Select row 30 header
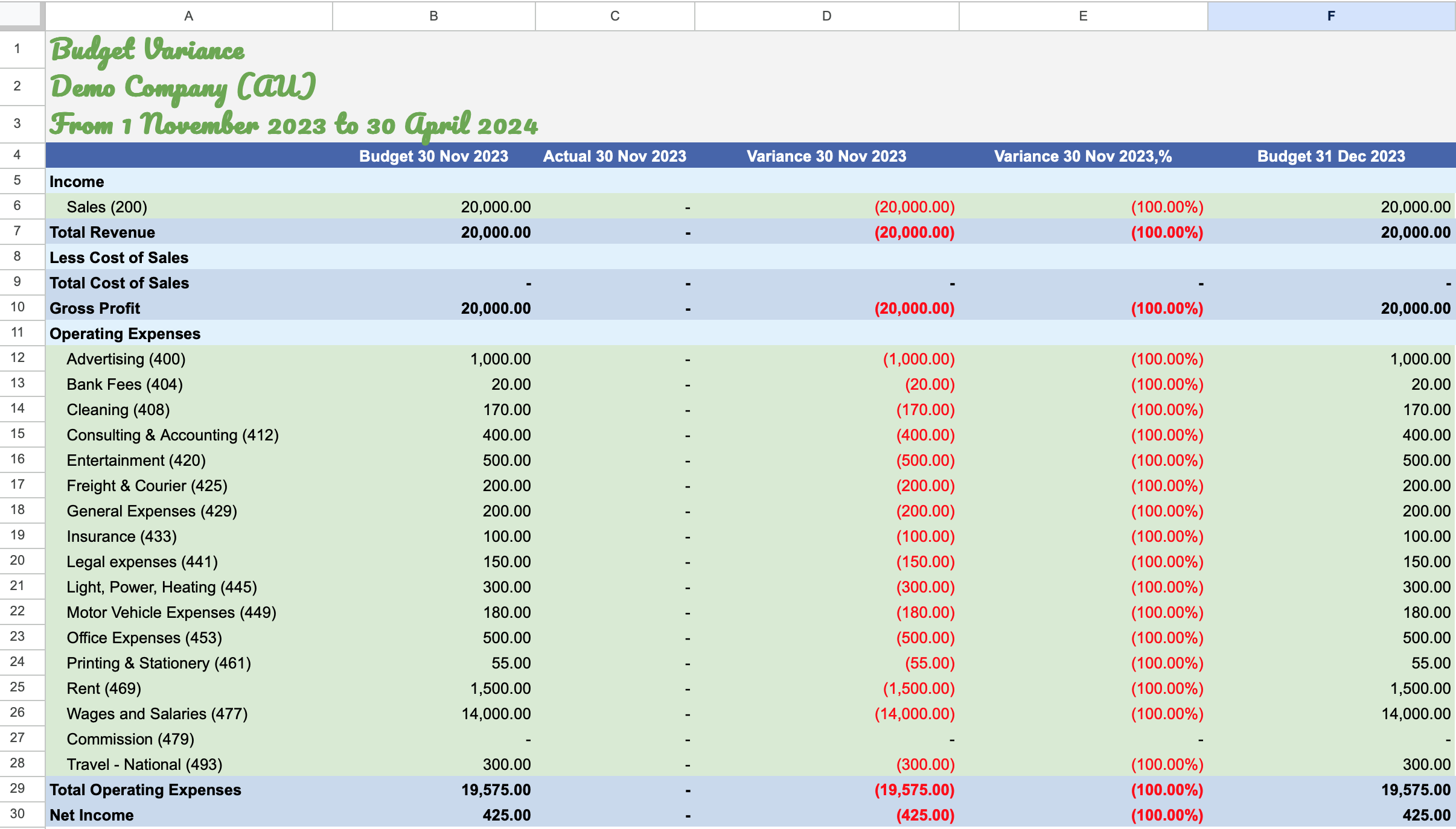Screen dimensions: 1456x829 pyautogui.click(x=18, y=814)
